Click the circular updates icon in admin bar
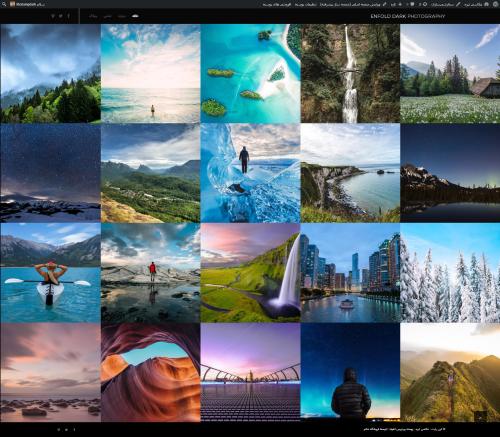This screenshot has width=500, height=437. coord(425,4)
